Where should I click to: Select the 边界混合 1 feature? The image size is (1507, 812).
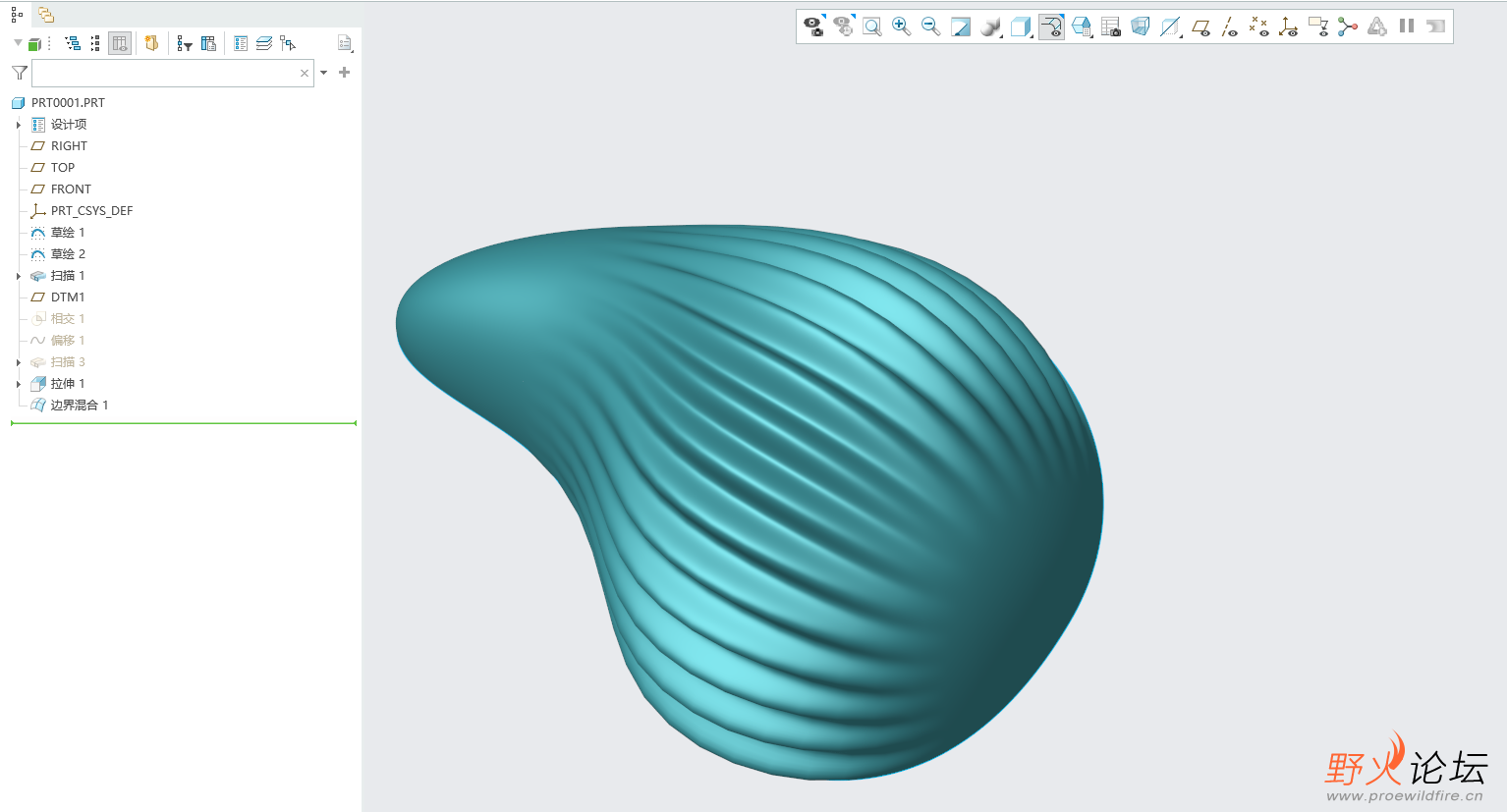click(x=80, y=406)
